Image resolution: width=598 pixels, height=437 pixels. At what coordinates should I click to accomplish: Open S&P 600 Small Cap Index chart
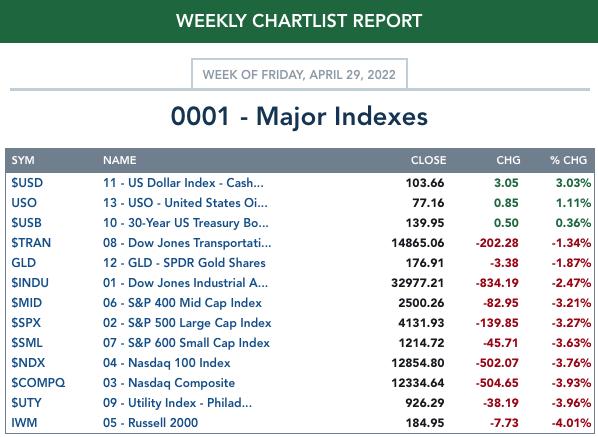coord(186,343)
